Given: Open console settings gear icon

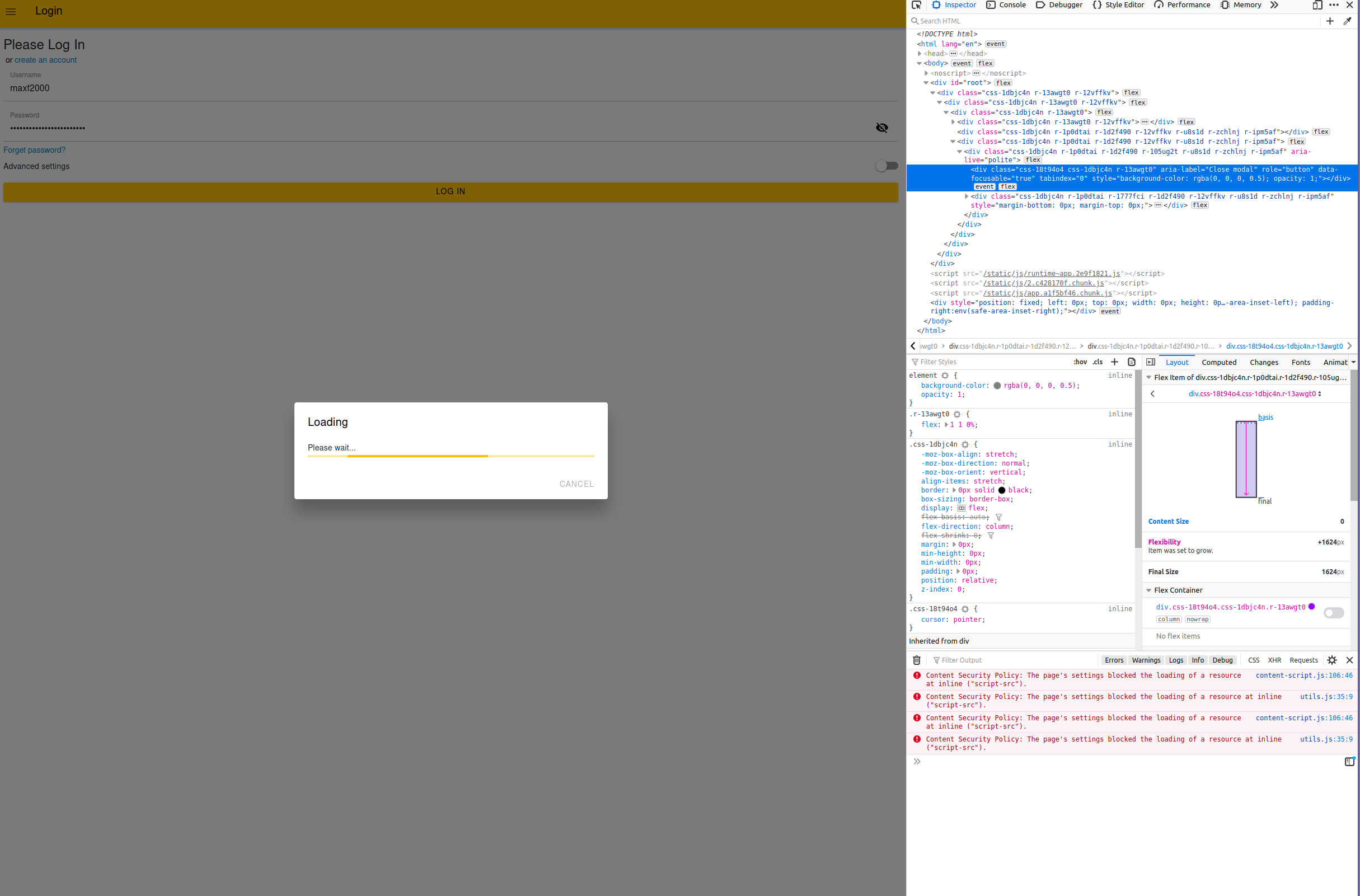Looking at the screenshot, I should [x=1332, y=660].
